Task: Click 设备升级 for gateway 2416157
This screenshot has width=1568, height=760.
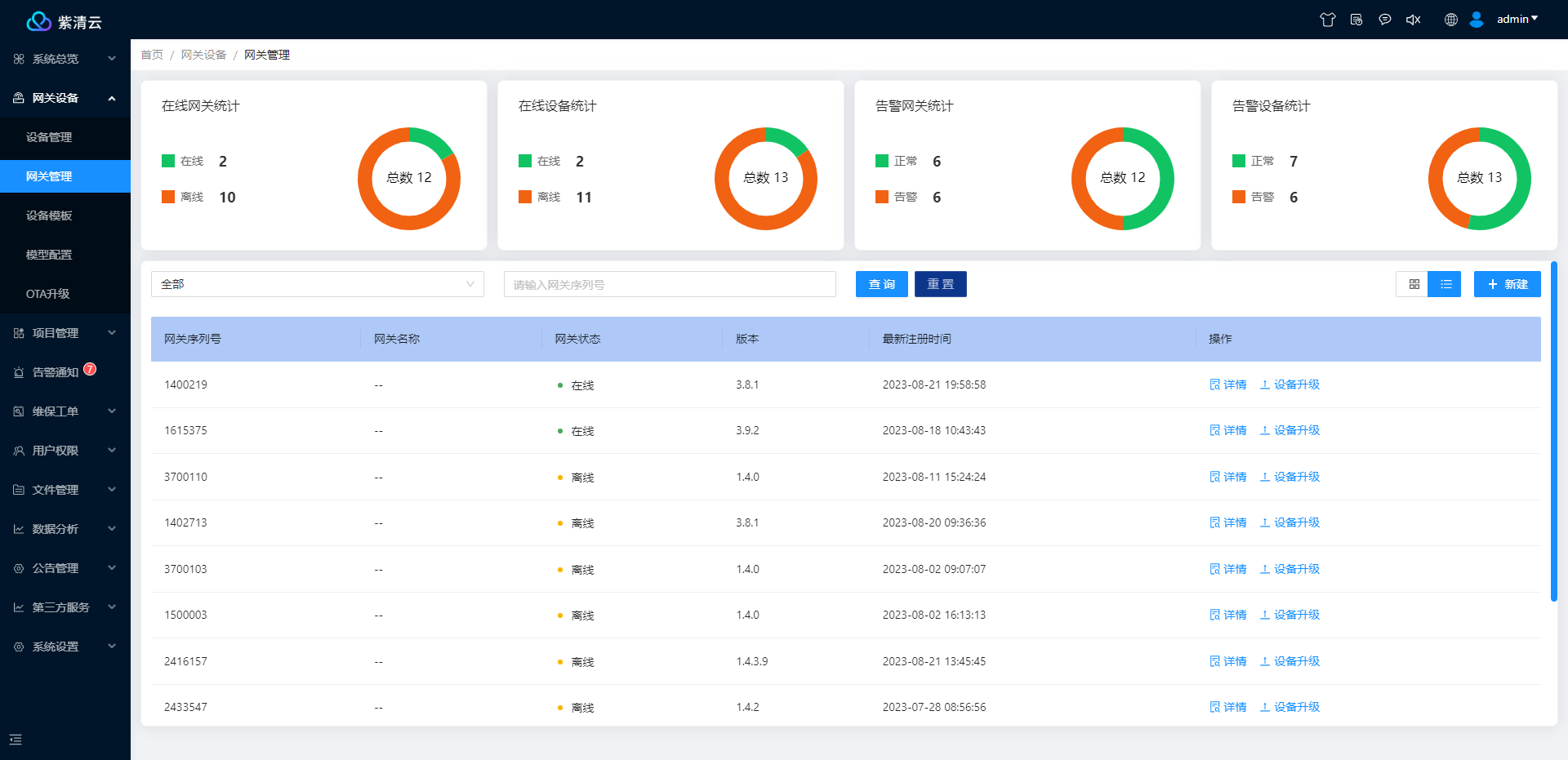Action: (1290, 661)
